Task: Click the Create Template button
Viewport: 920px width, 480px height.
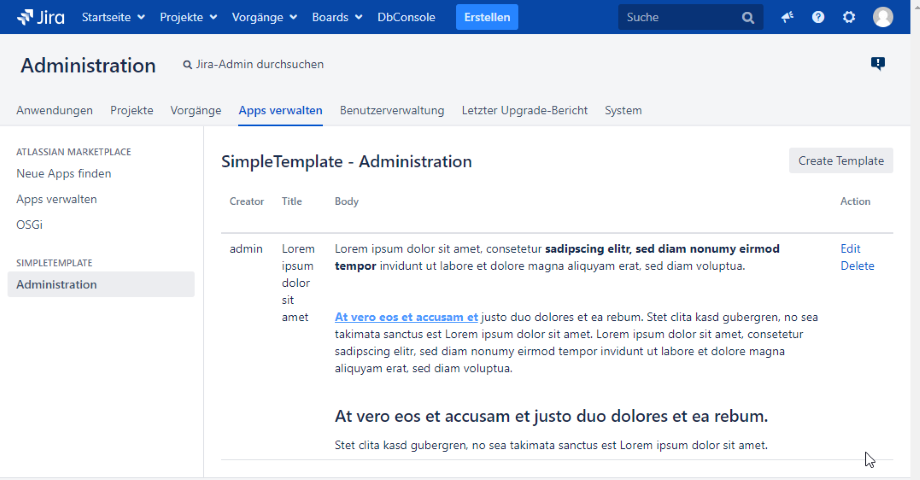Action: click(x=841, y=161)
